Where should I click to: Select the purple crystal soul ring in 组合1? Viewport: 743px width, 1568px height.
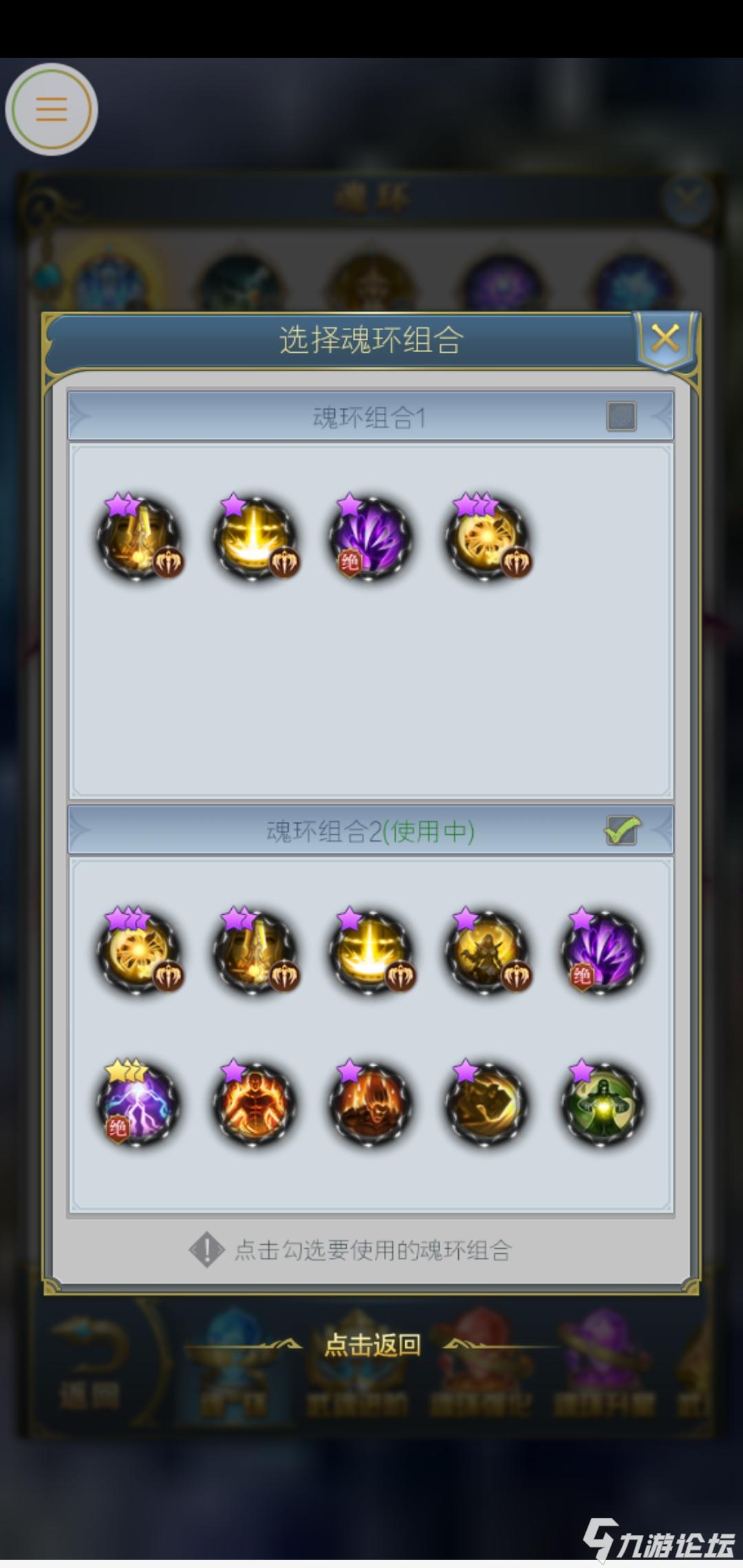370,537
